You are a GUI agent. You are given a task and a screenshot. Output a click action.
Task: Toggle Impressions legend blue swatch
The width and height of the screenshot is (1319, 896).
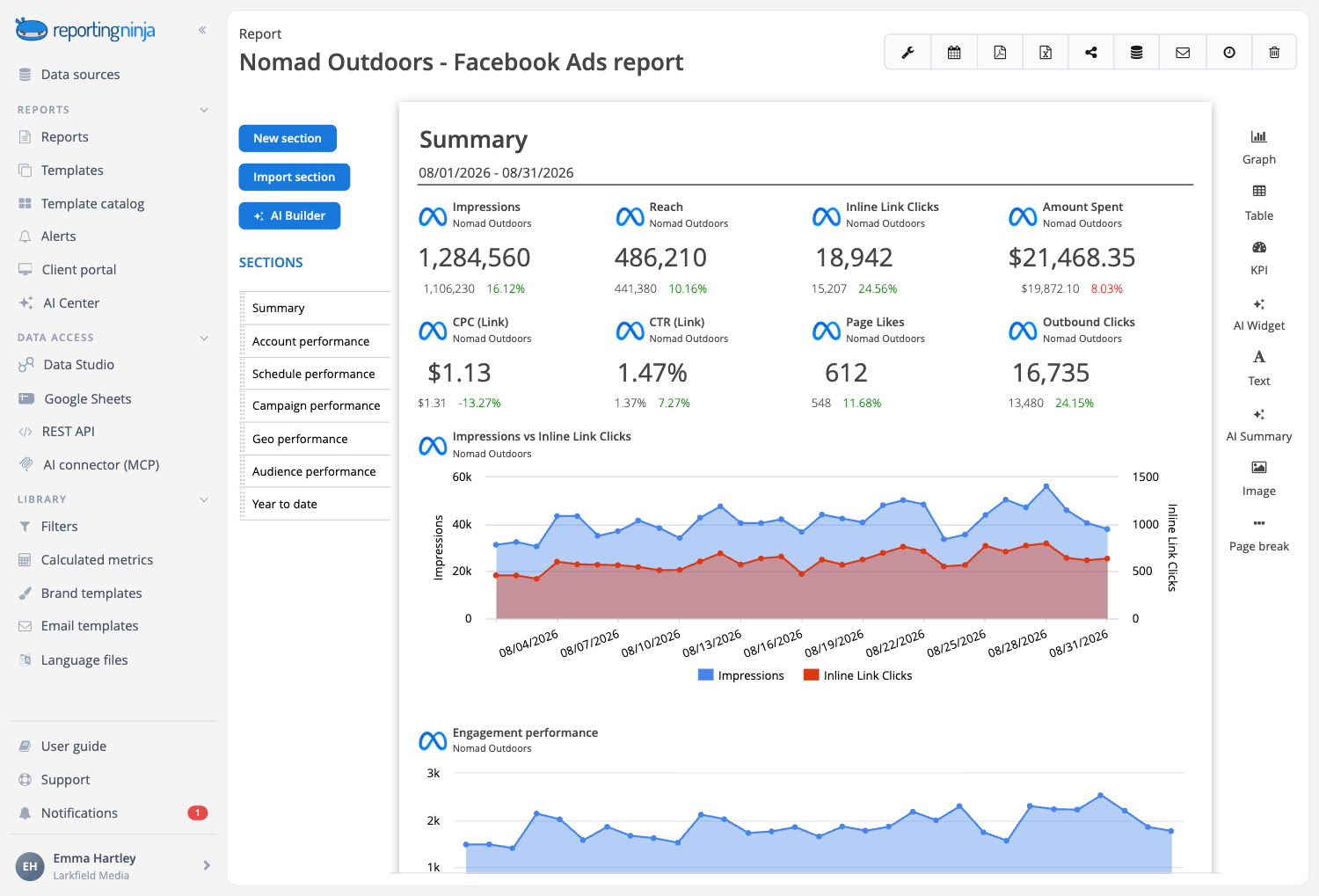coord(705,675)
